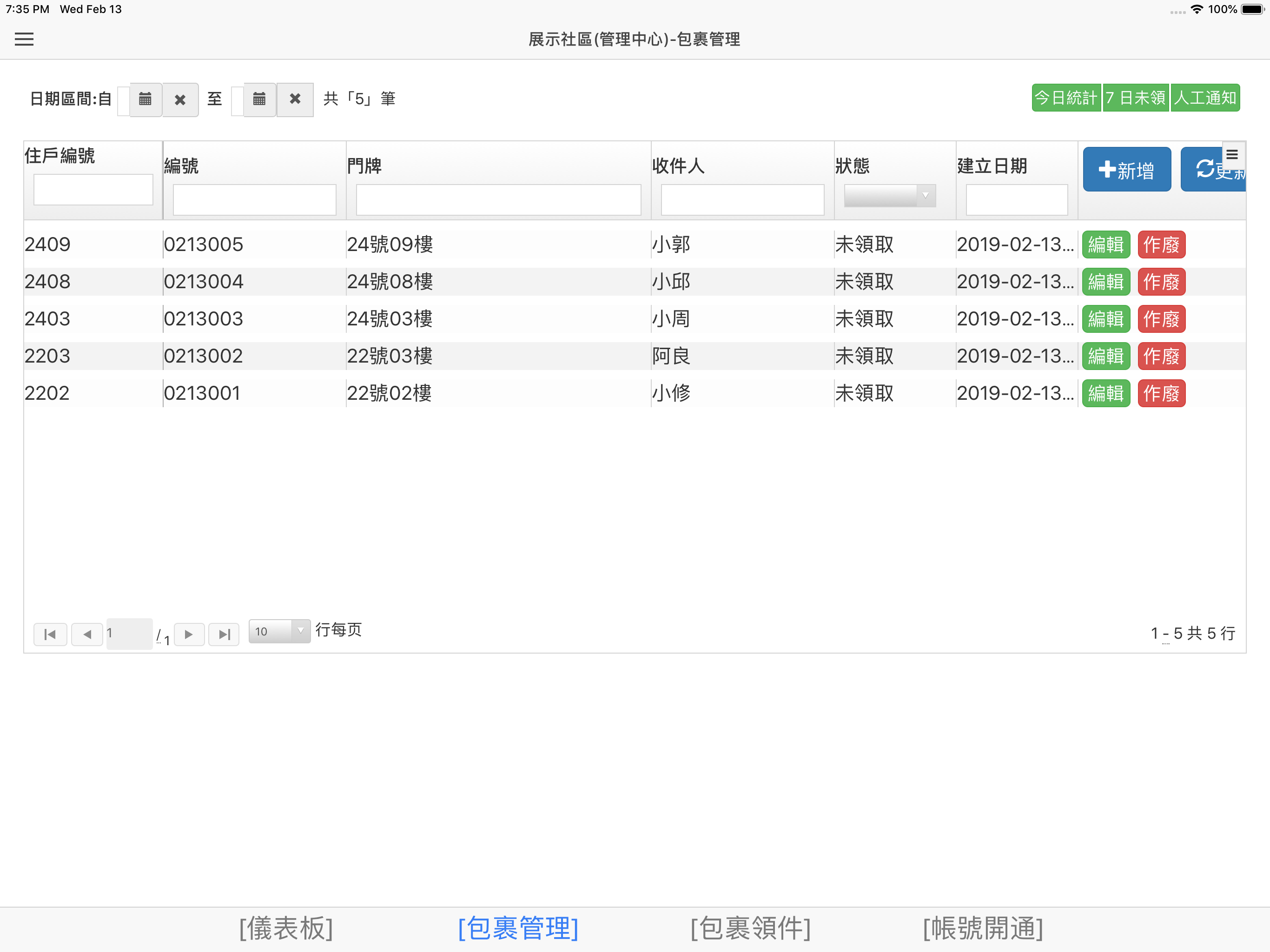Edit package 0213004 for 小邱
This screenshot has width=1270, height=952.
click(x=1106, y=282)
